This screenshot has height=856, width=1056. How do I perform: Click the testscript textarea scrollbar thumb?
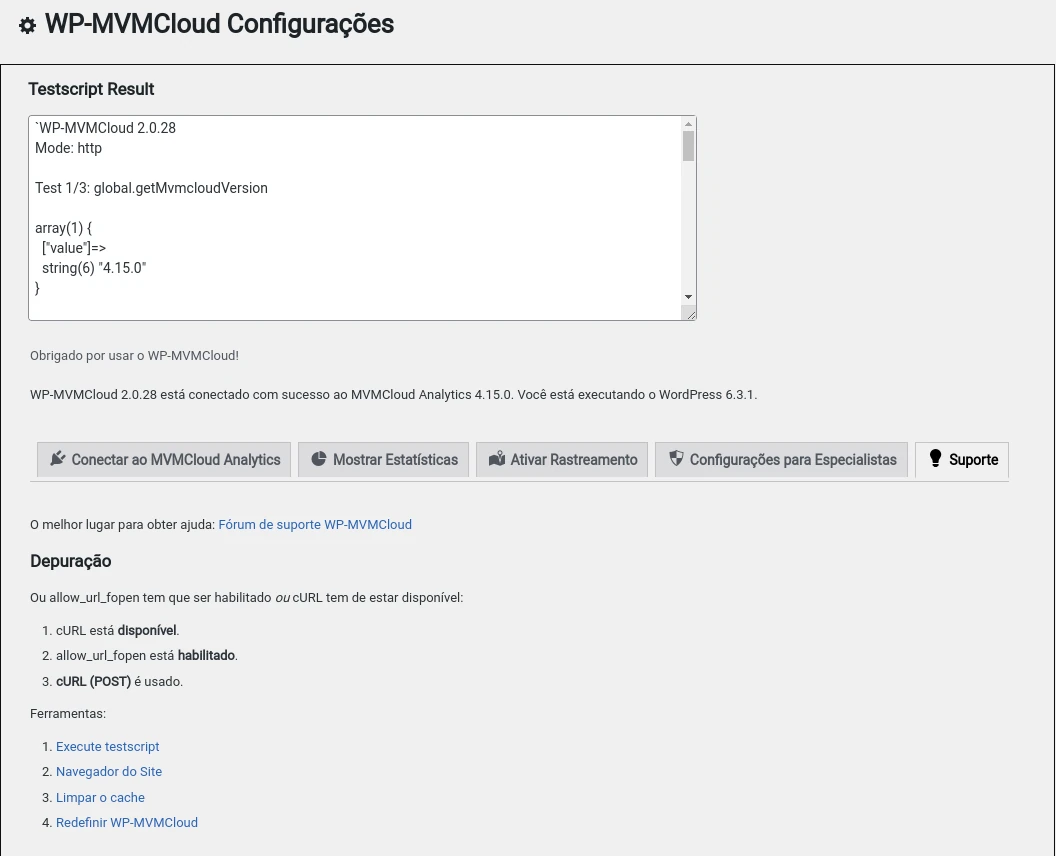(x=688, y=146)
